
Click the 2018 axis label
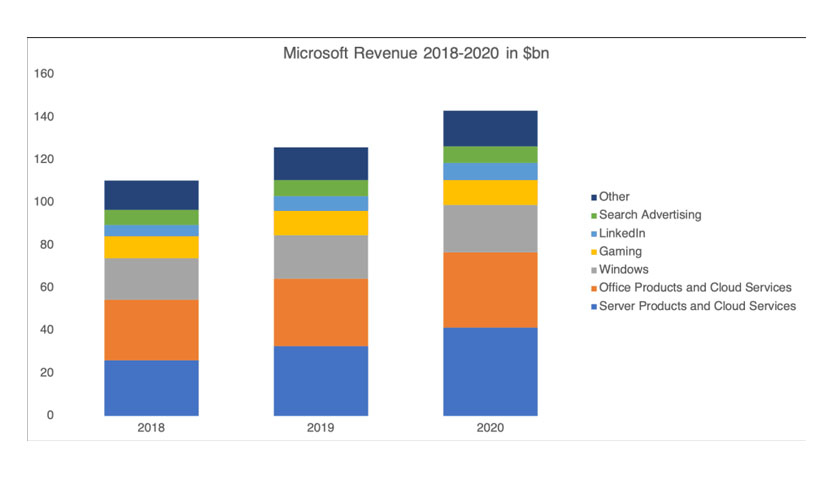coord(151,428)
